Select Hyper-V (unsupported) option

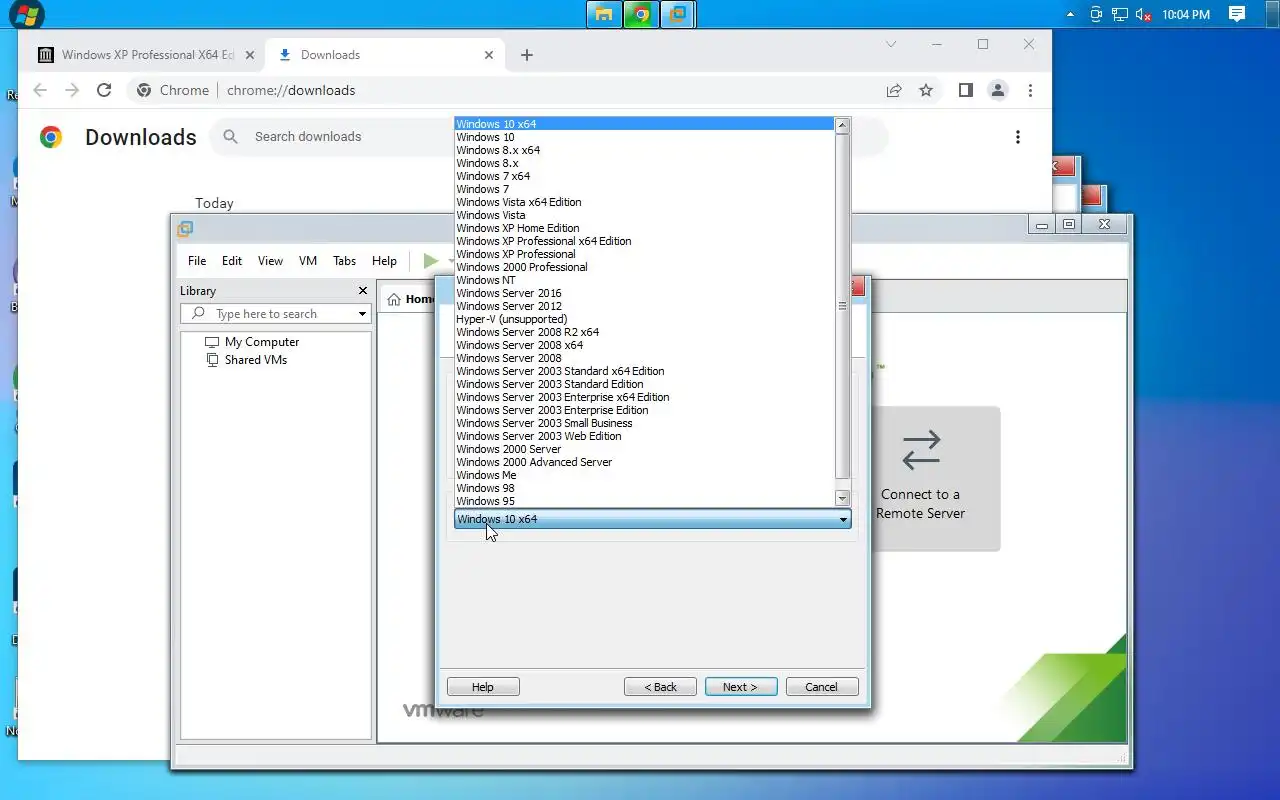[645, 319]
